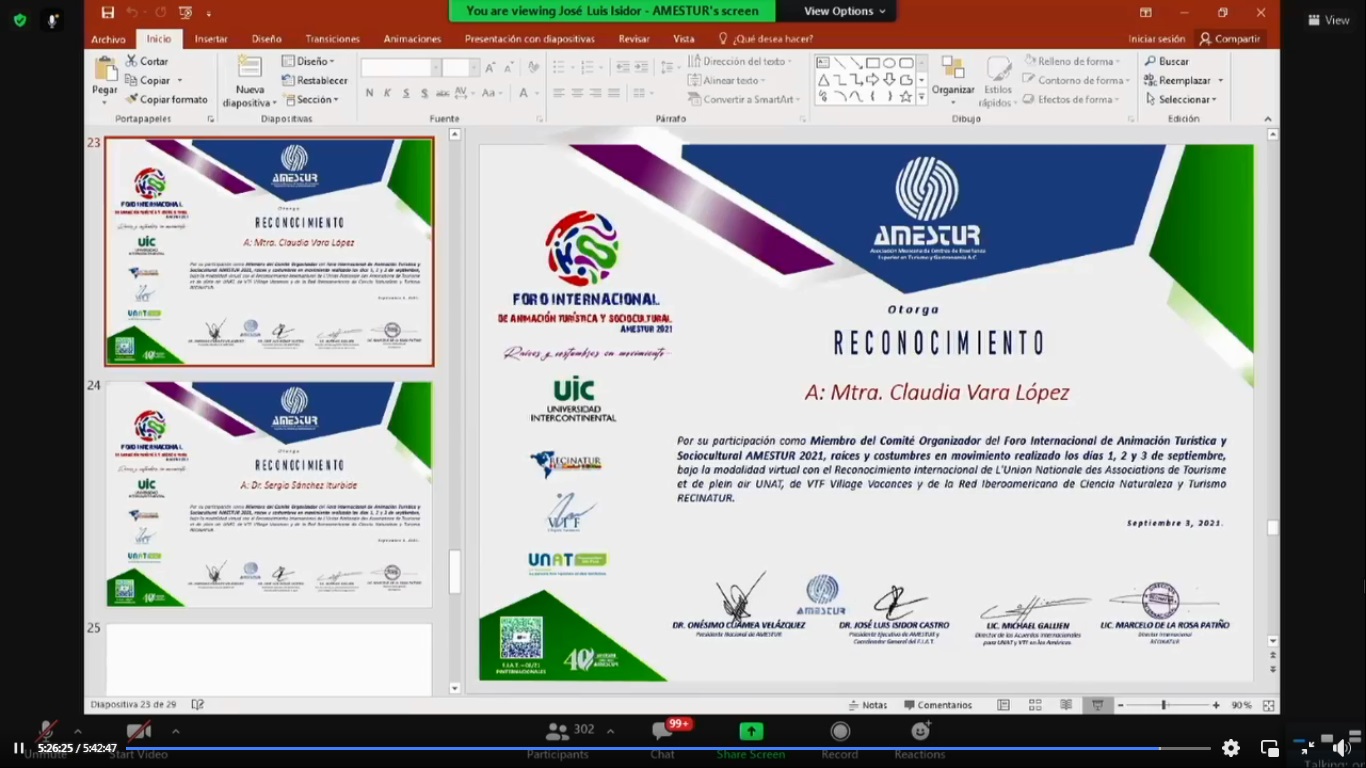This screenshot has width=1366, height=768.
Task: Switch to Presentación con diapositivas tab
Action: [530, 39]
